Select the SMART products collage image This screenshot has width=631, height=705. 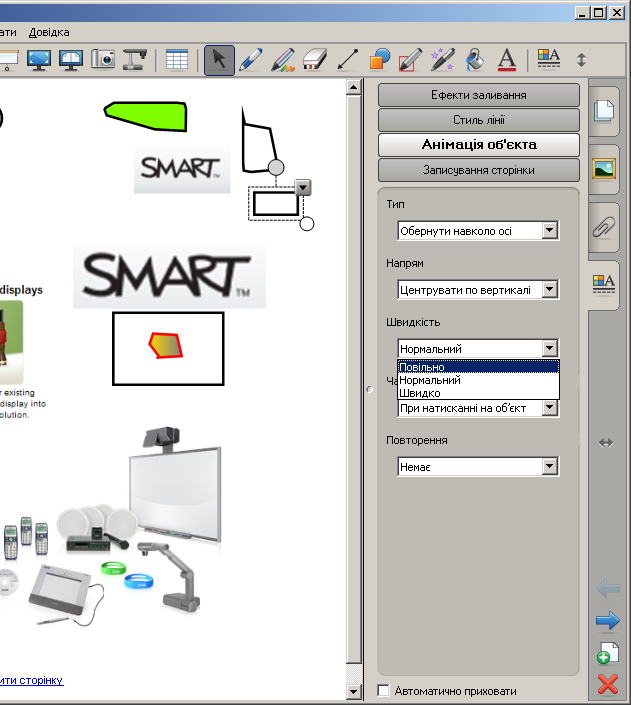(112, 526)
